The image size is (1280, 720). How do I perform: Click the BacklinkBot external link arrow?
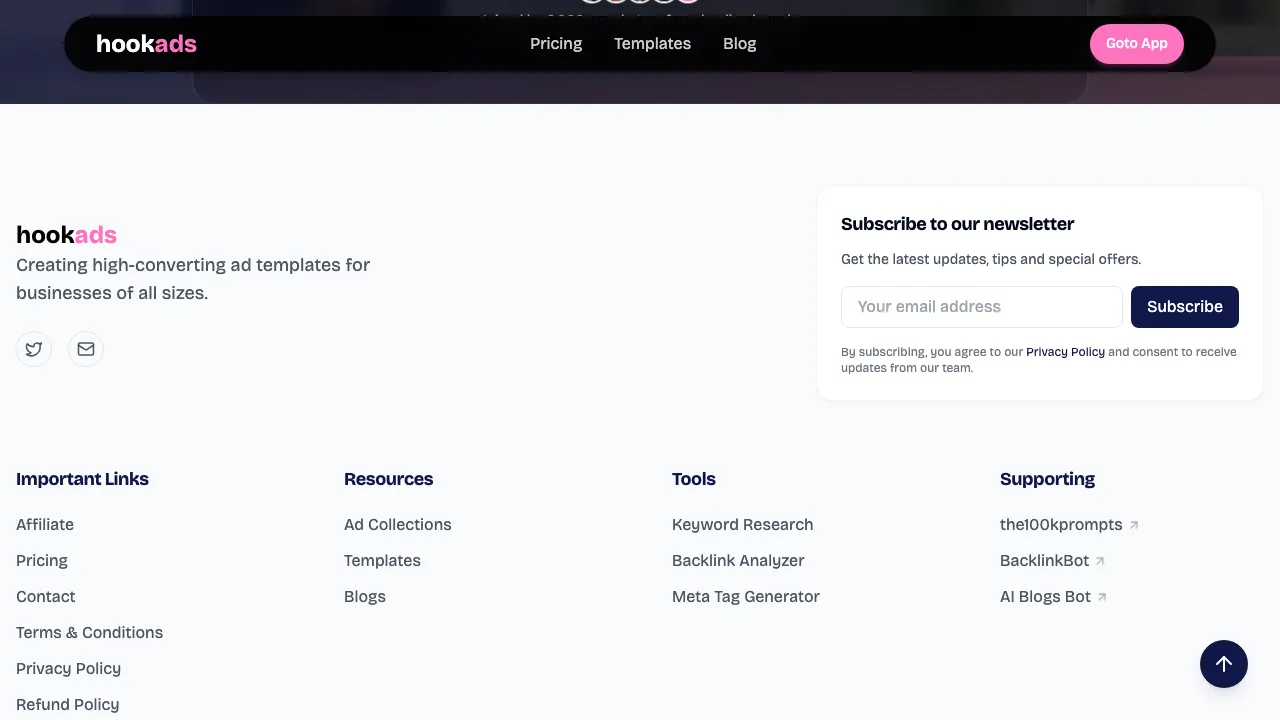1100,560
